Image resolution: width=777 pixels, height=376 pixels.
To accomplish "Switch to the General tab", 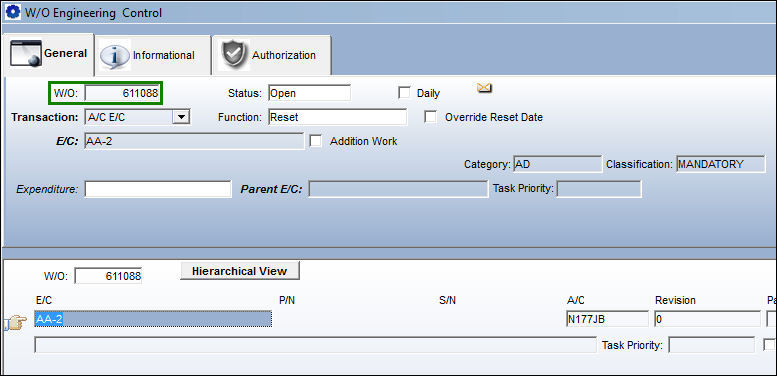I will coord(48,54).
